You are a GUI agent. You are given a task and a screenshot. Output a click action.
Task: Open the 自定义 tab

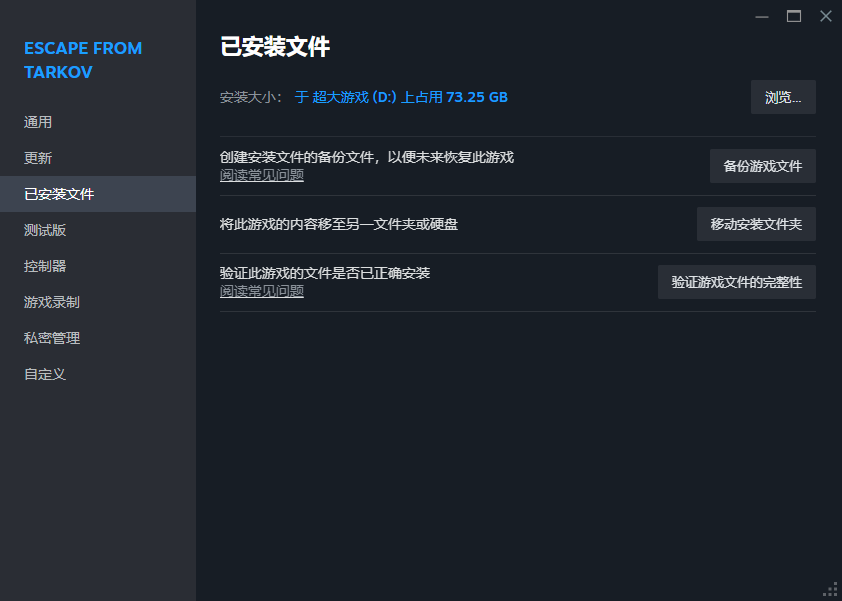(x=45, y=374)
